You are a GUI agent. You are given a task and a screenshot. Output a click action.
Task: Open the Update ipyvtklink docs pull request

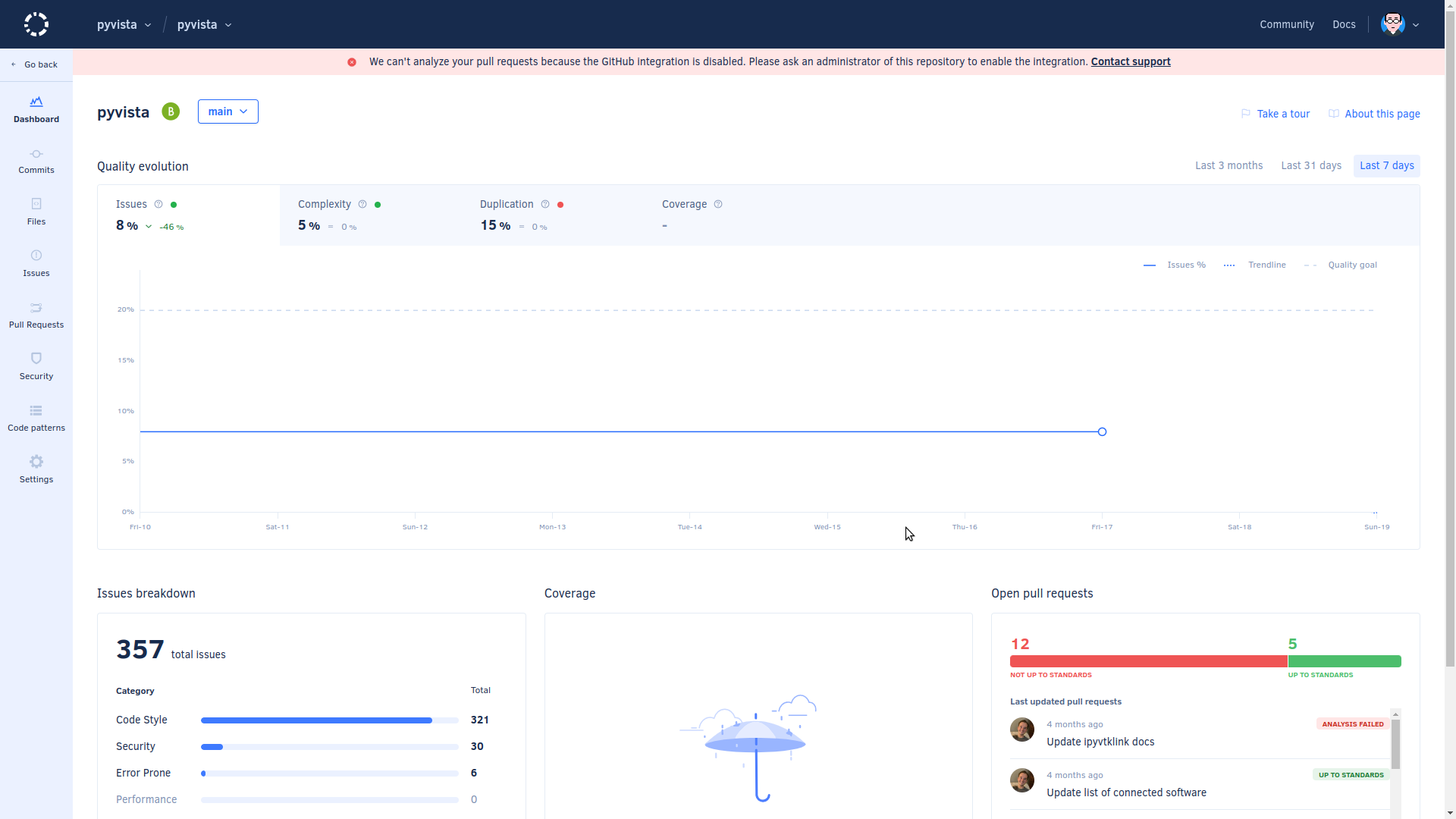point(1100,742)
